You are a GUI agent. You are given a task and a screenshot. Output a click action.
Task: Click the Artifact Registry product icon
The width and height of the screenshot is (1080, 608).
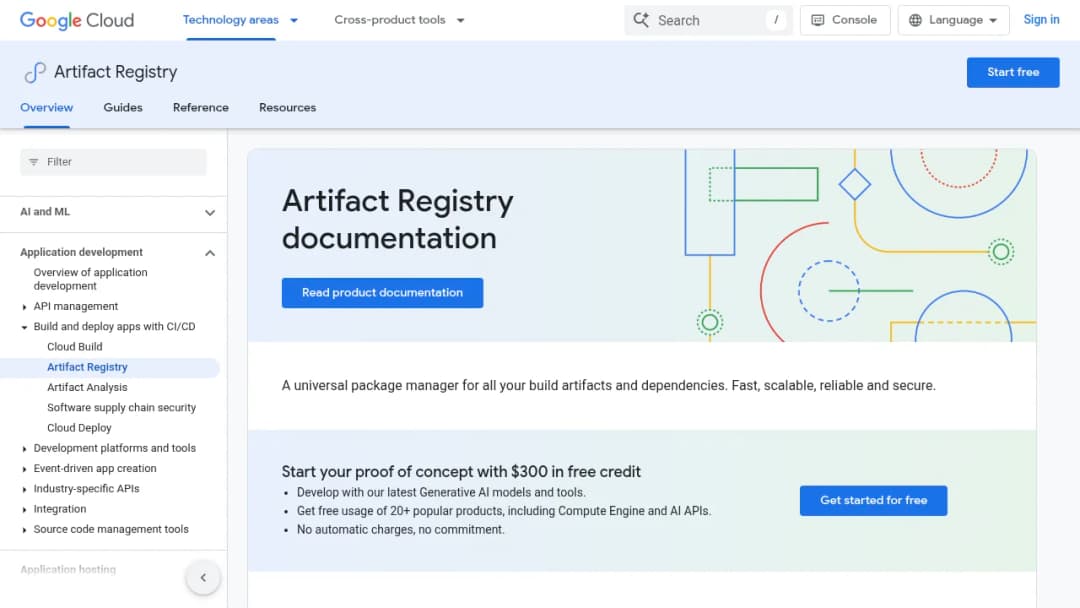point(34,72)
